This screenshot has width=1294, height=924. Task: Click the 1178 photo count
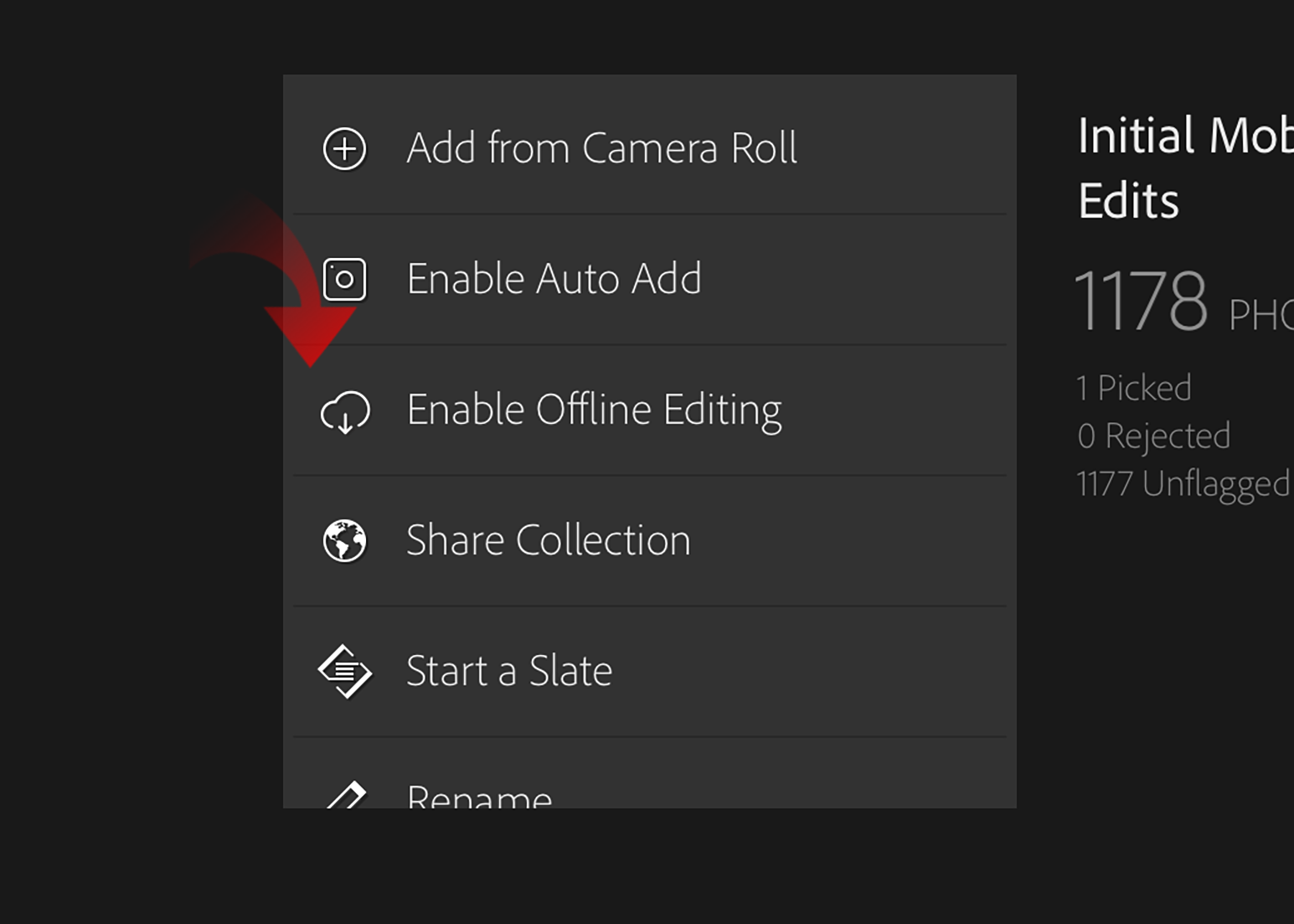click(x=1141, y=301)
